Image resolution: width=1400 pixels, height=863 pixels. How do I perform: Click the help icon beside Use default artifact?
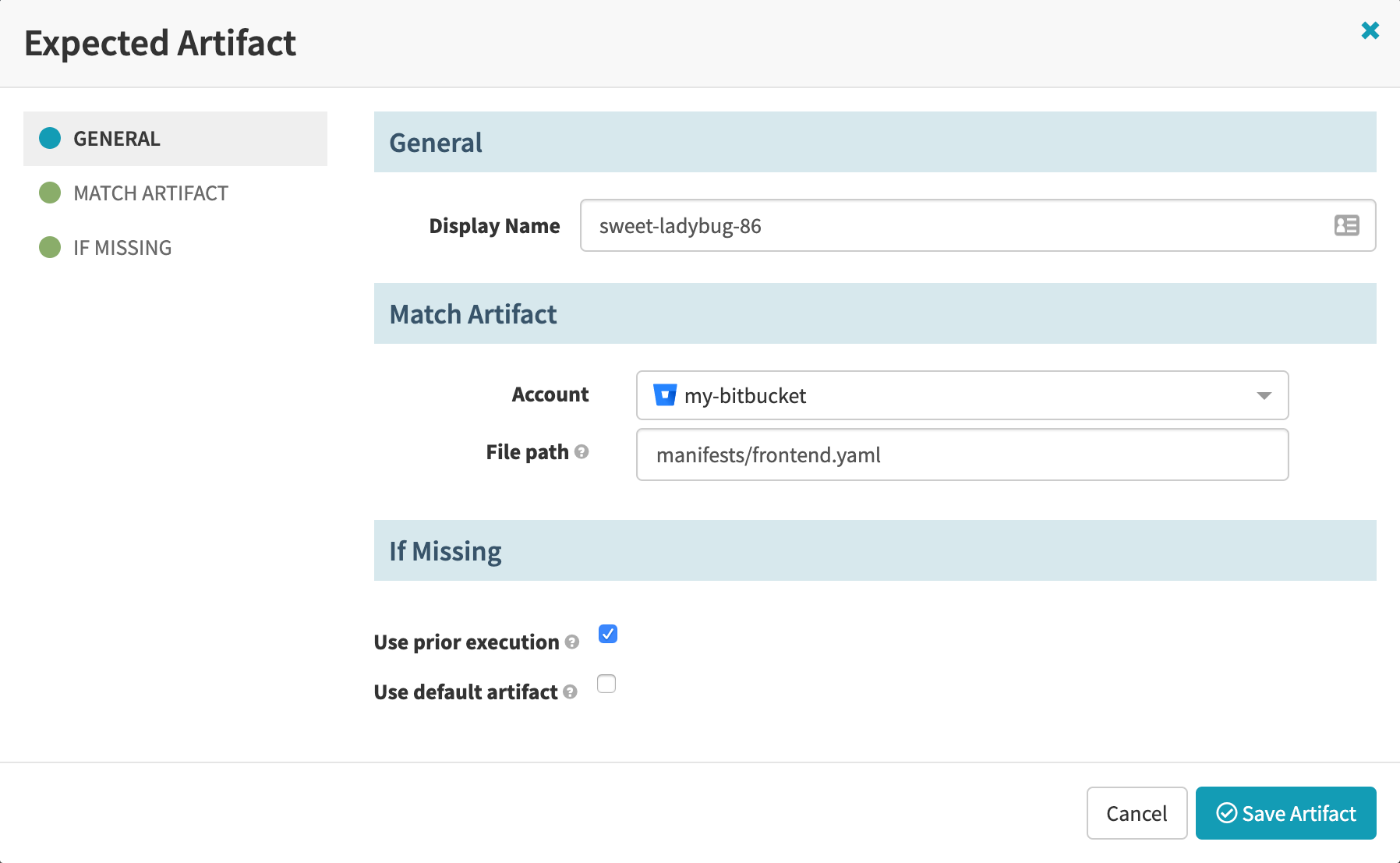tap(570, 693)
